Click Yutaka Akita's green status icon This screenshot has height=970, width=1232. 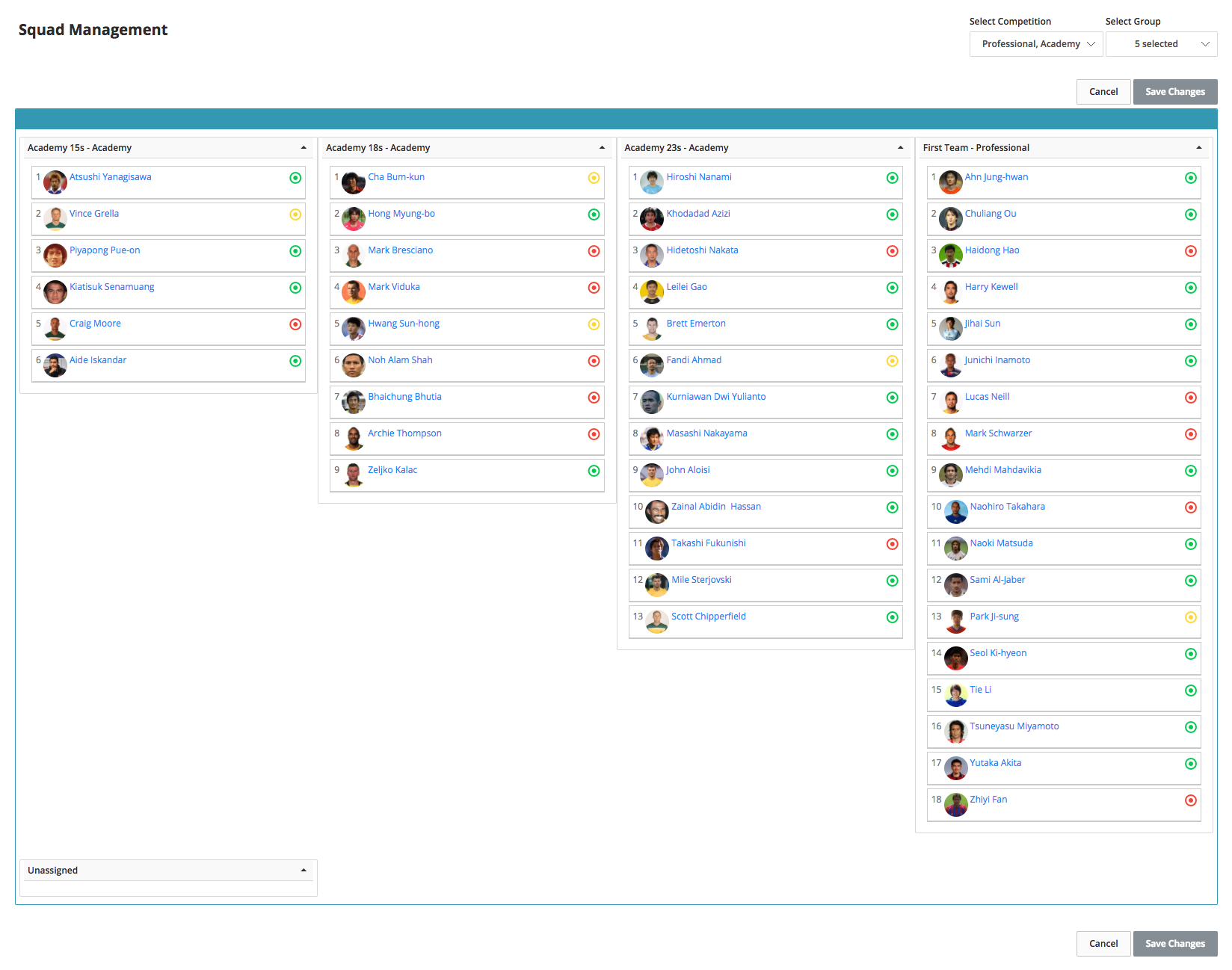(x=1191, y=764)
